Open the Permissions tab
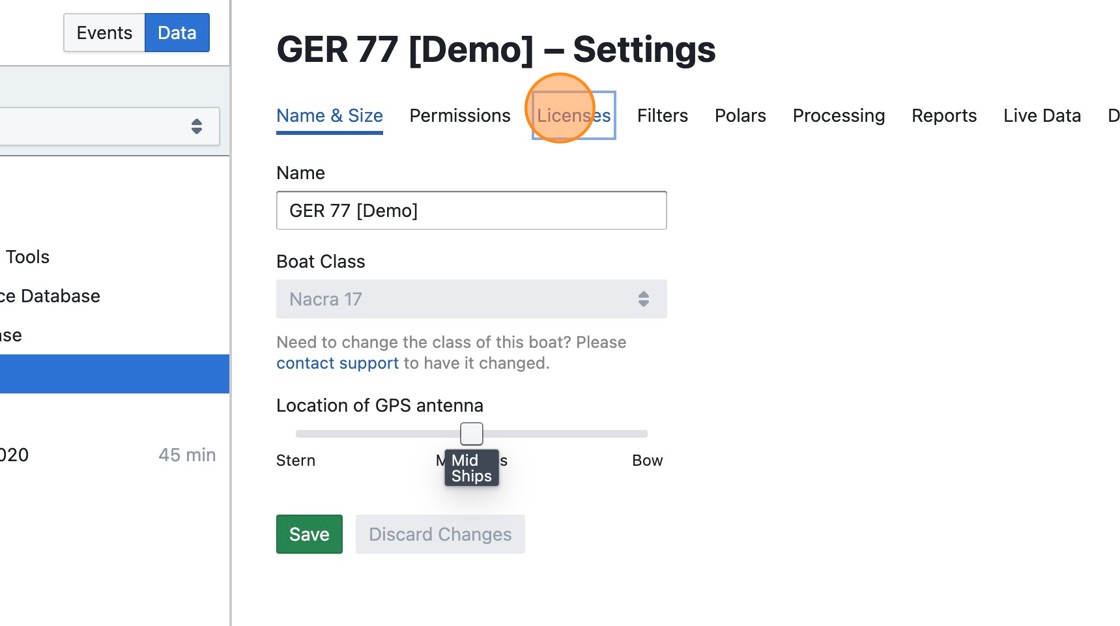The width and height of the screenshot is (1120, 626). pos(460,116)
